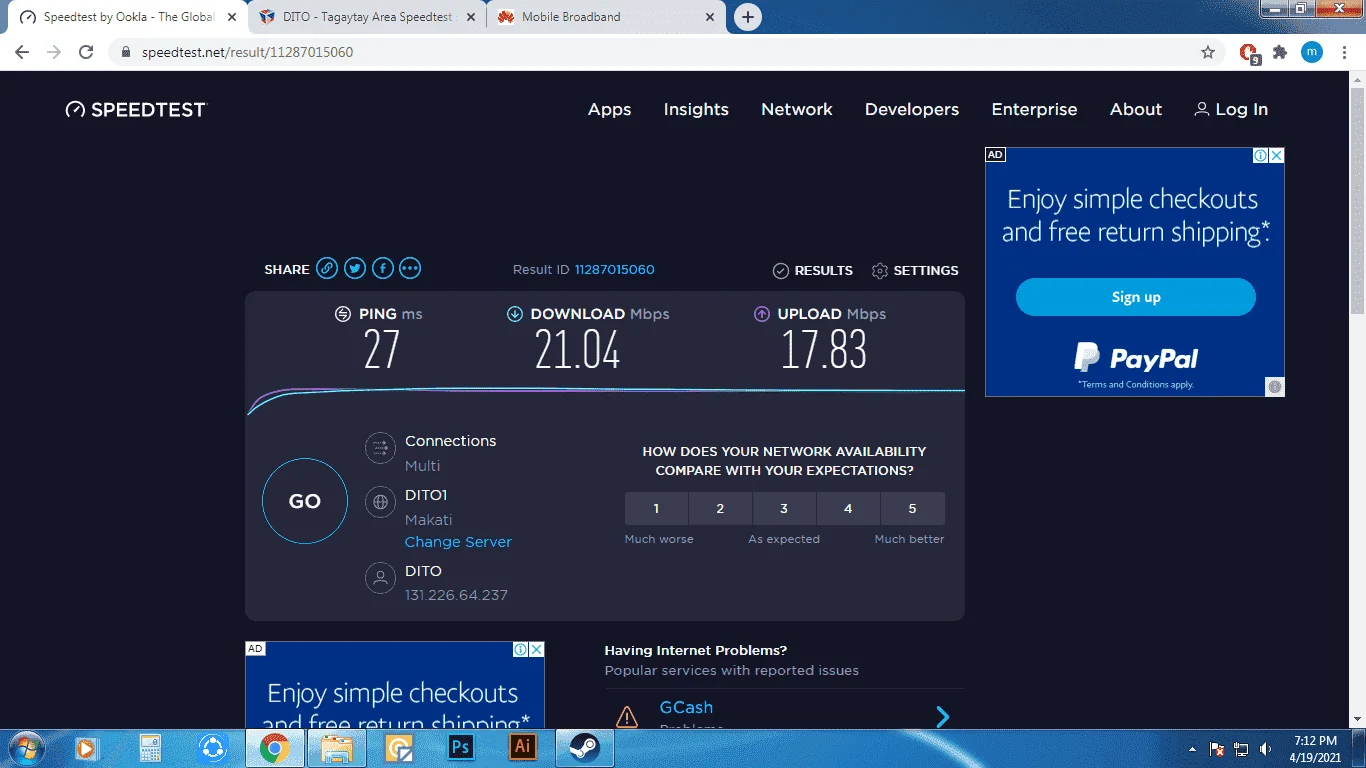The image size is (1366, 768).
Task: Open File Explorer from the taskbar
Action: pos(337,747)
